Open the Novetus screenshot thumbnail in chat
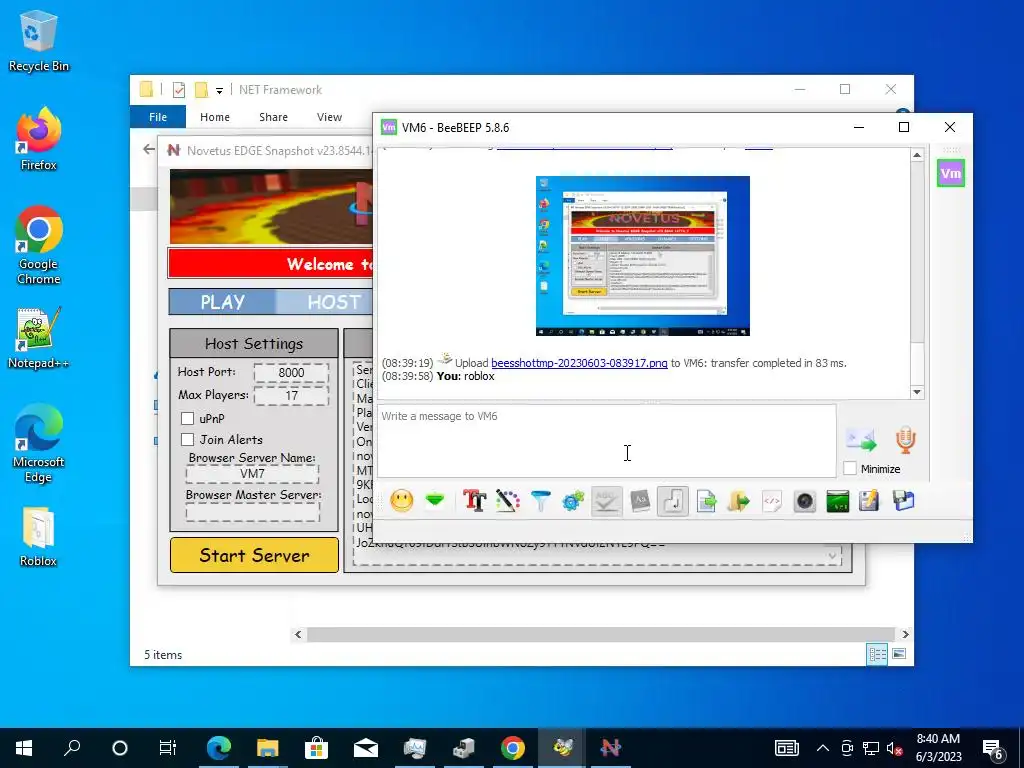 point(643,256)
